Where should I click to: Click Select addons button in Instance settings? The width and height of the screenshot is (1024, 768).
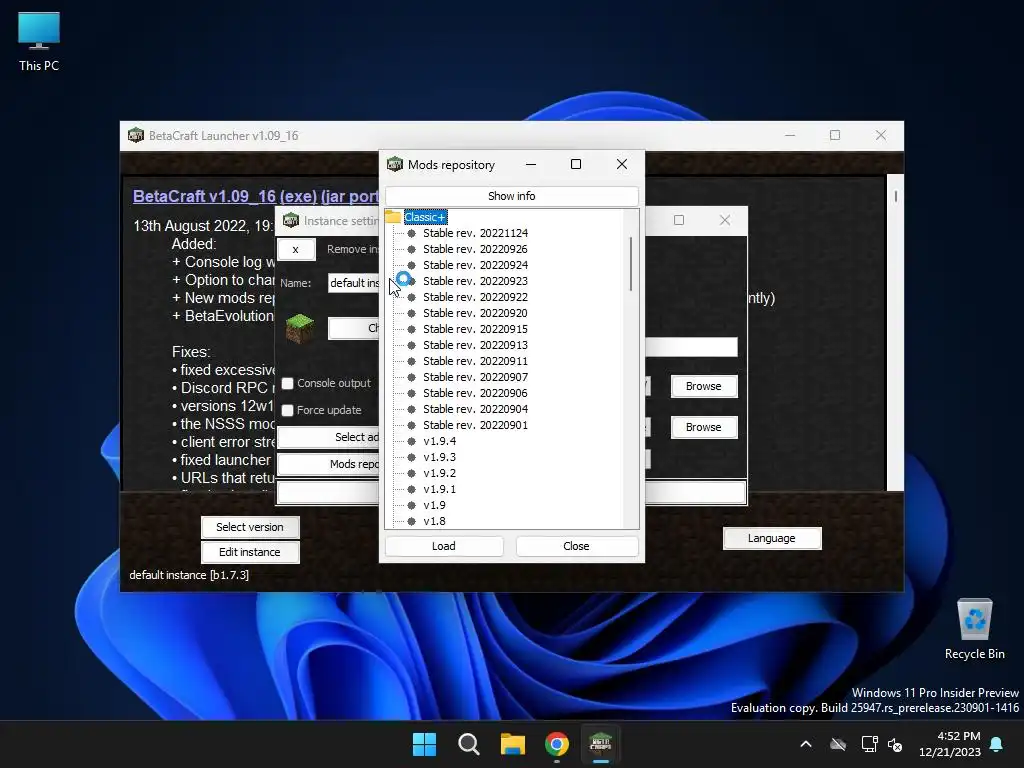(x=328, y=437)
